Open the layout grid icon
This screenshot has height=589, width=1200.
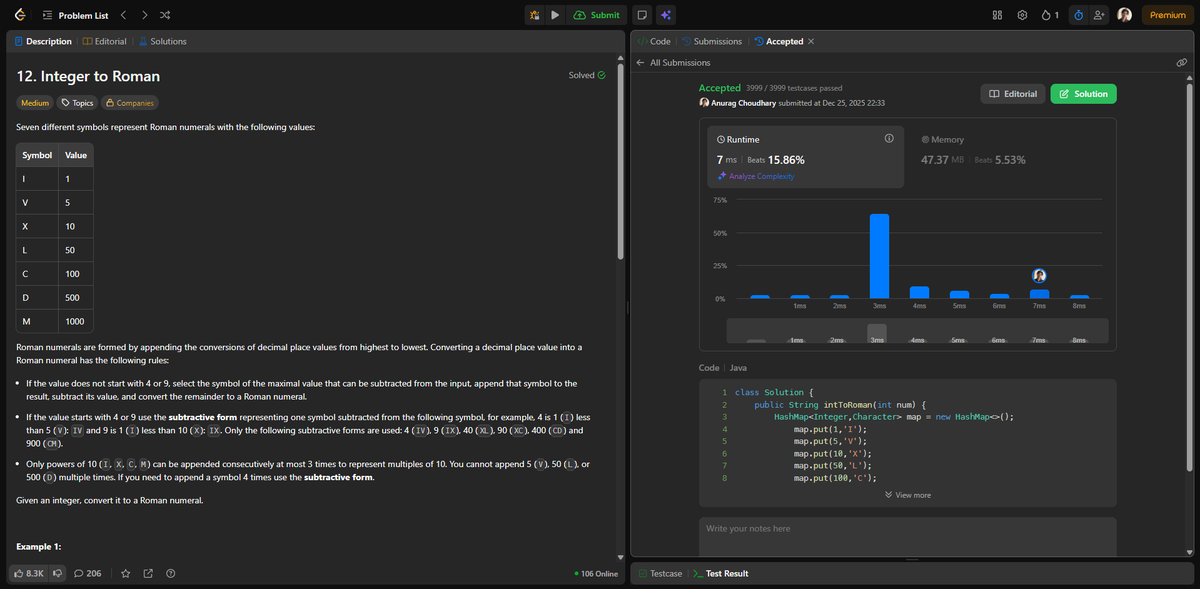pyautogui.click(x=997, y=15)
